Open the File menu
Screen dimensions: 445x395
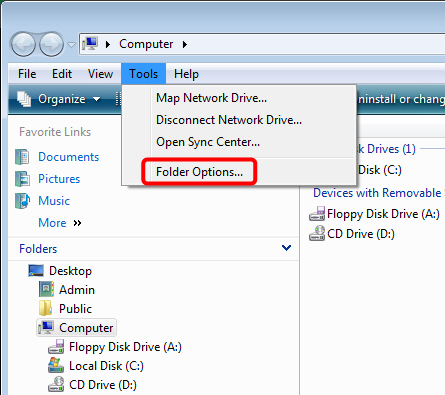click(x=27, y=74)
